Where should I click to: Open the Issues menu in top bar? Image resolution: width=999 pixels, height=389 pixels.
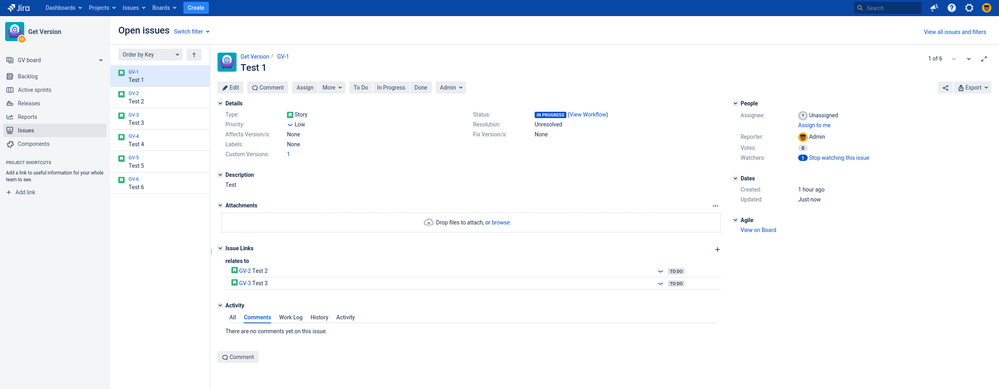pyautogui.click(x=134, y=8)
